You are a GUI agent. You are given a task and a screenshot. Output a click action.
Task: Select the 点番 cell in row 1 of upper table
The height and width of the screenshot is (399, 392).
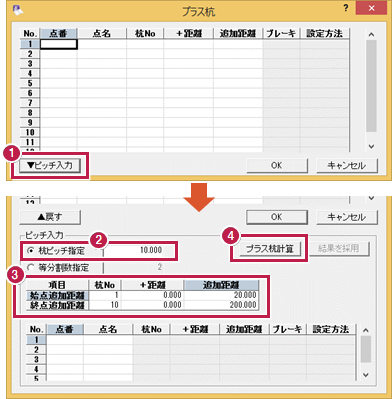59,44
